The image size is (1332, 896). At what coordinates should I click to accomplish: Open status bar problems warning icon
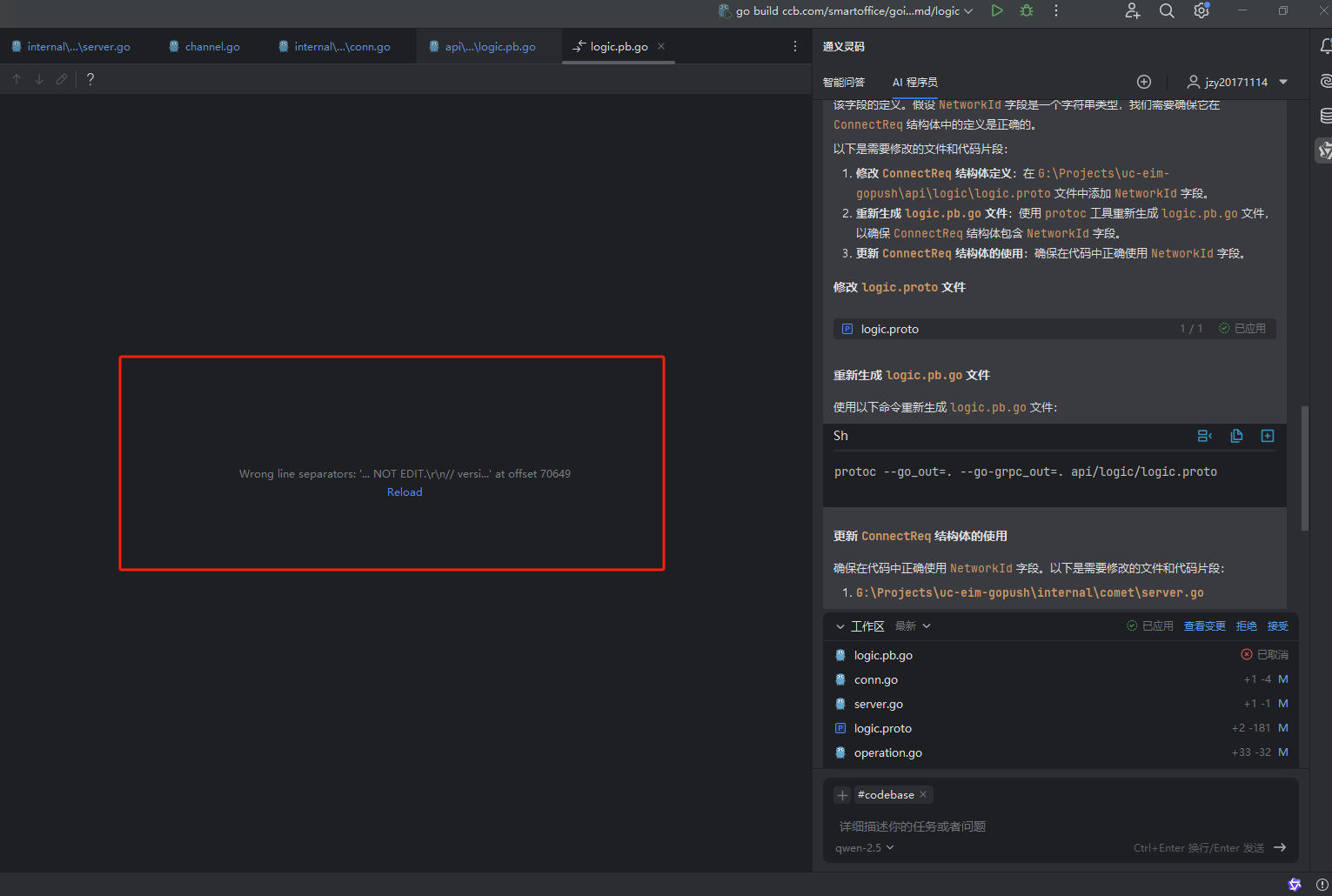click(1322, 885)
